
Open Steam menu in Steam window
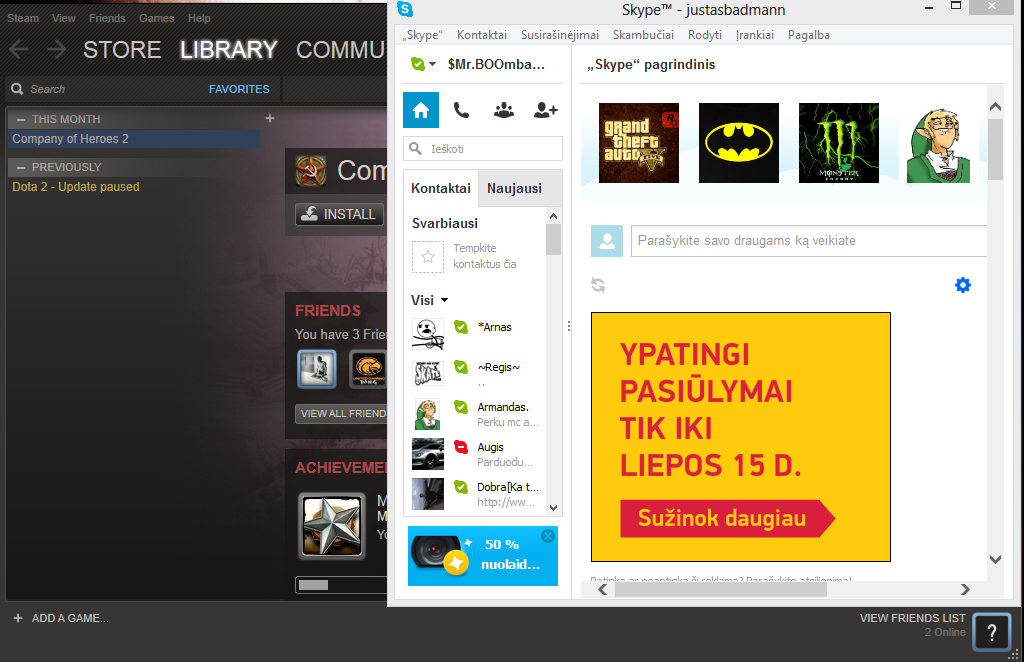[x=23, y=18]
